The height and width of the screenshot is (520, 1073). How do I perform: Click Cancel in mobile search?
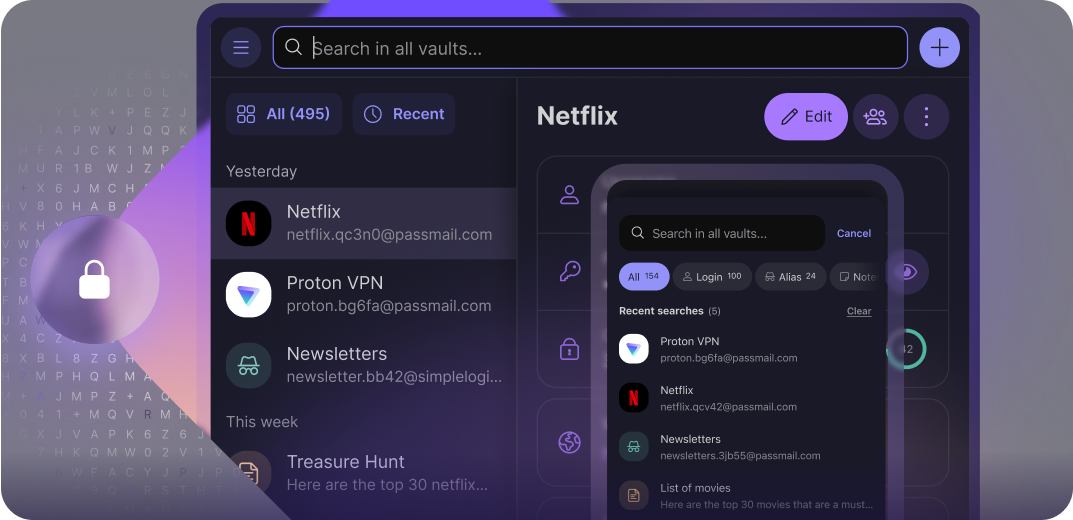tap(854, 233)
